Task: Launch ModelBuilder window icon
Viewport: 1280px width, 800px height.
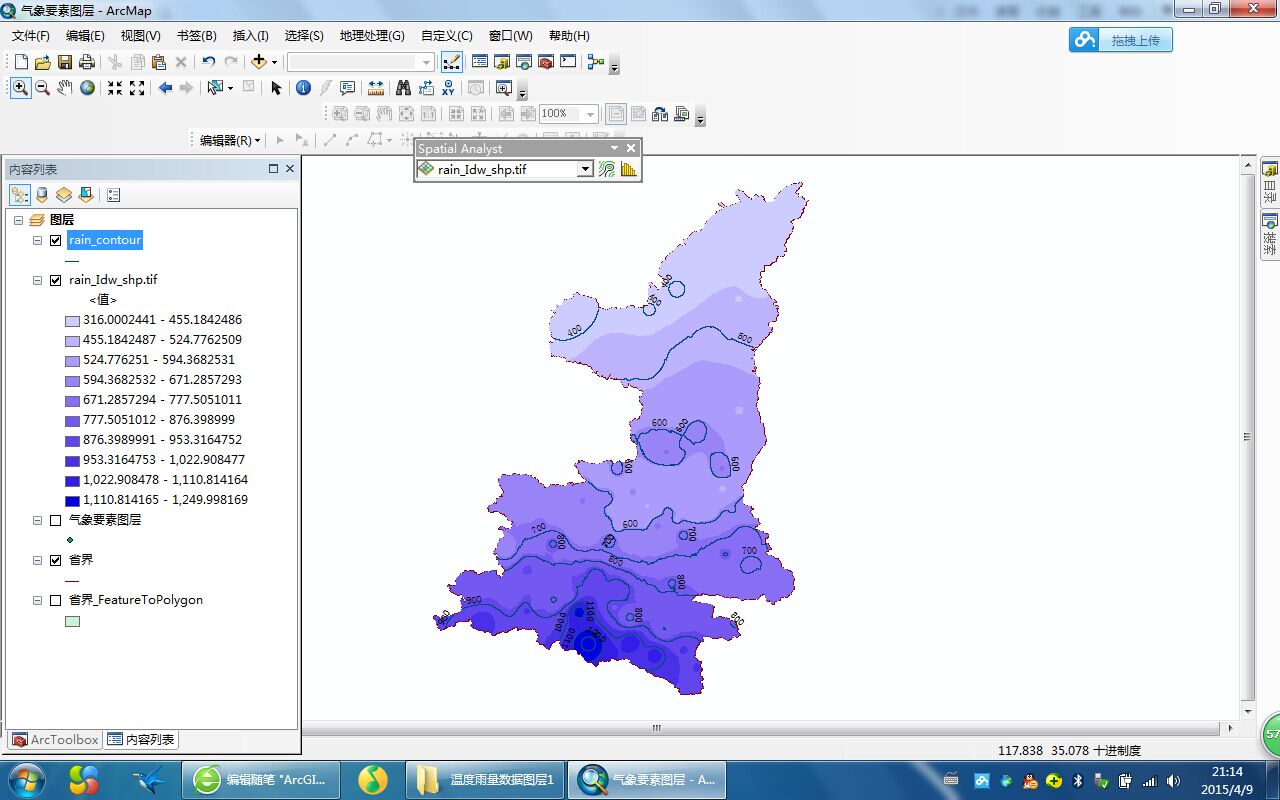Action: click(596, 62)
